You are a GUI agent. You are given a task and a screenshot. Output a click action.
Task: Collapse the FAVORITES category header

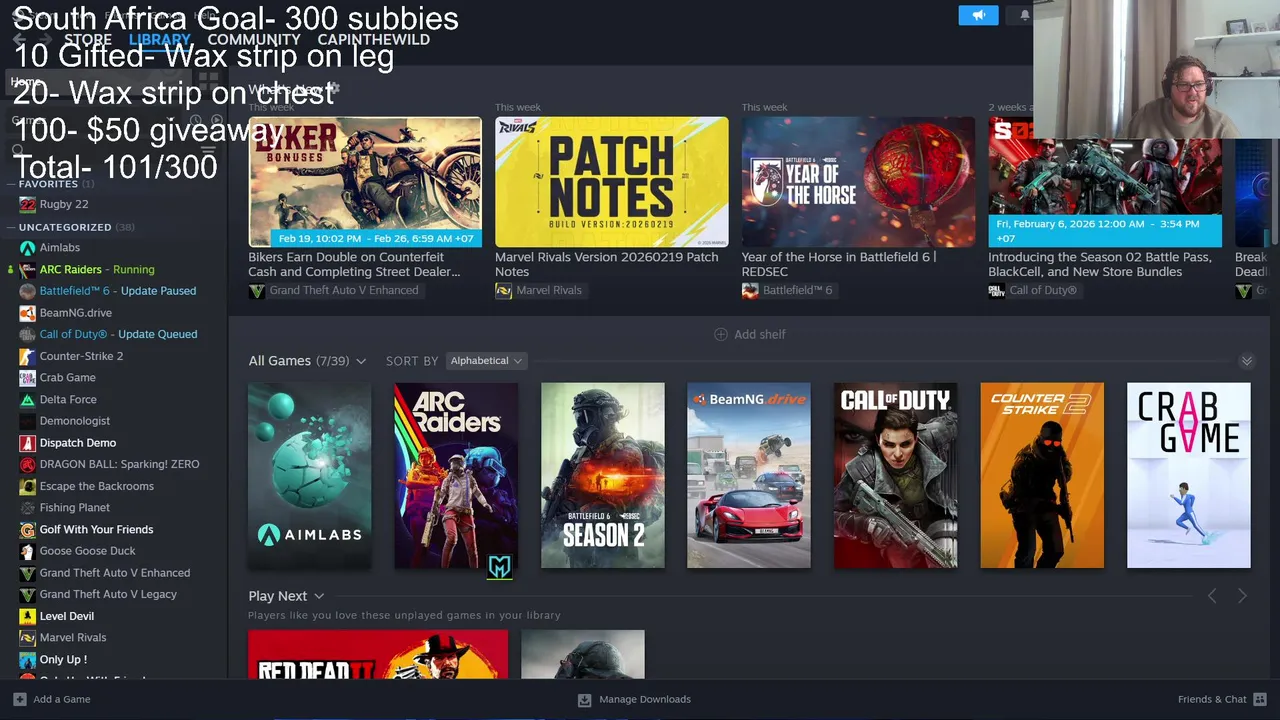pos(50,184)
